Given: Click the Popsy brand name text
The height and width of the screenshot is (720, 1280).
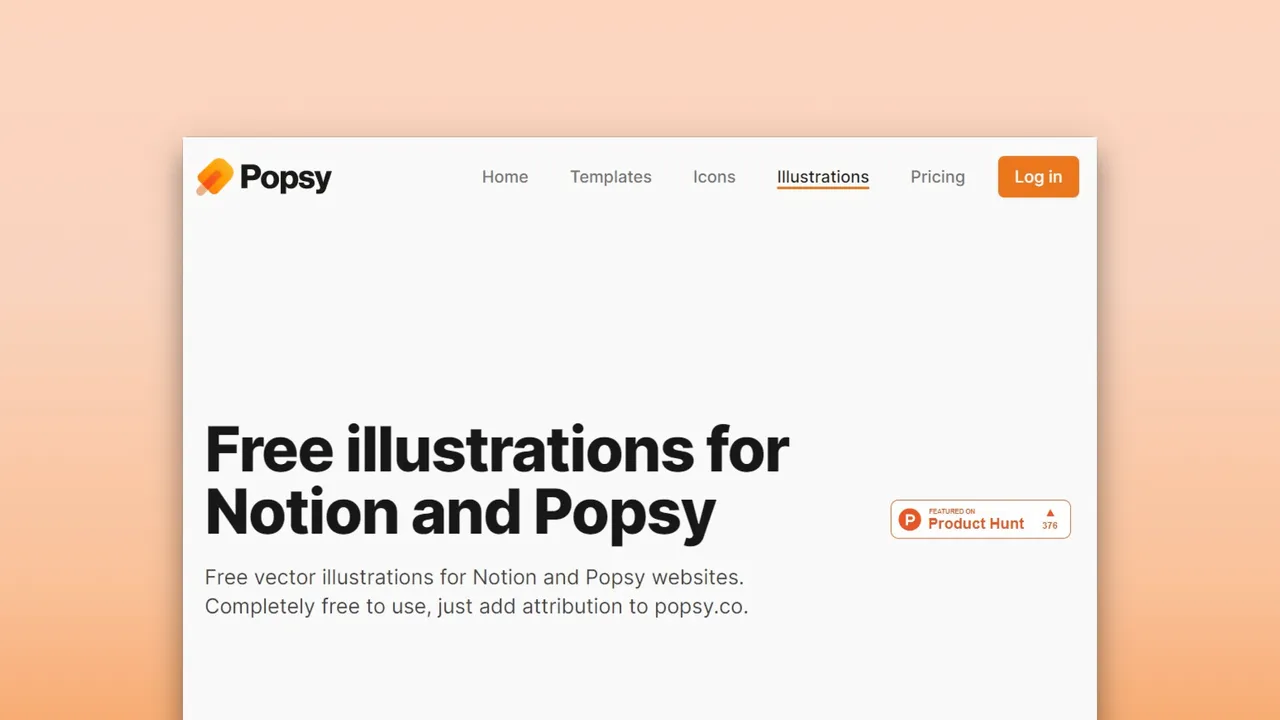Looking at the screenshot, I should coord(285,178).
